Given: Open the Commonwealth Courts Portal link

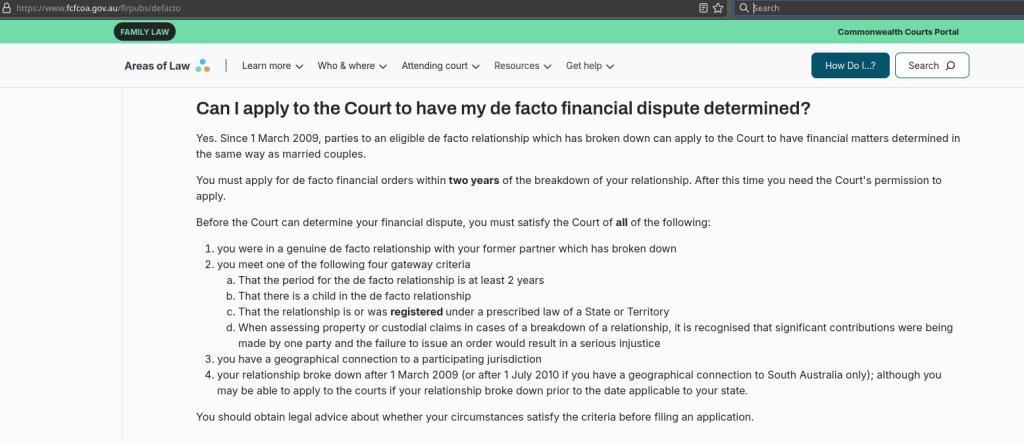Looking at the screenshot, I should click(x=898, y=32).
